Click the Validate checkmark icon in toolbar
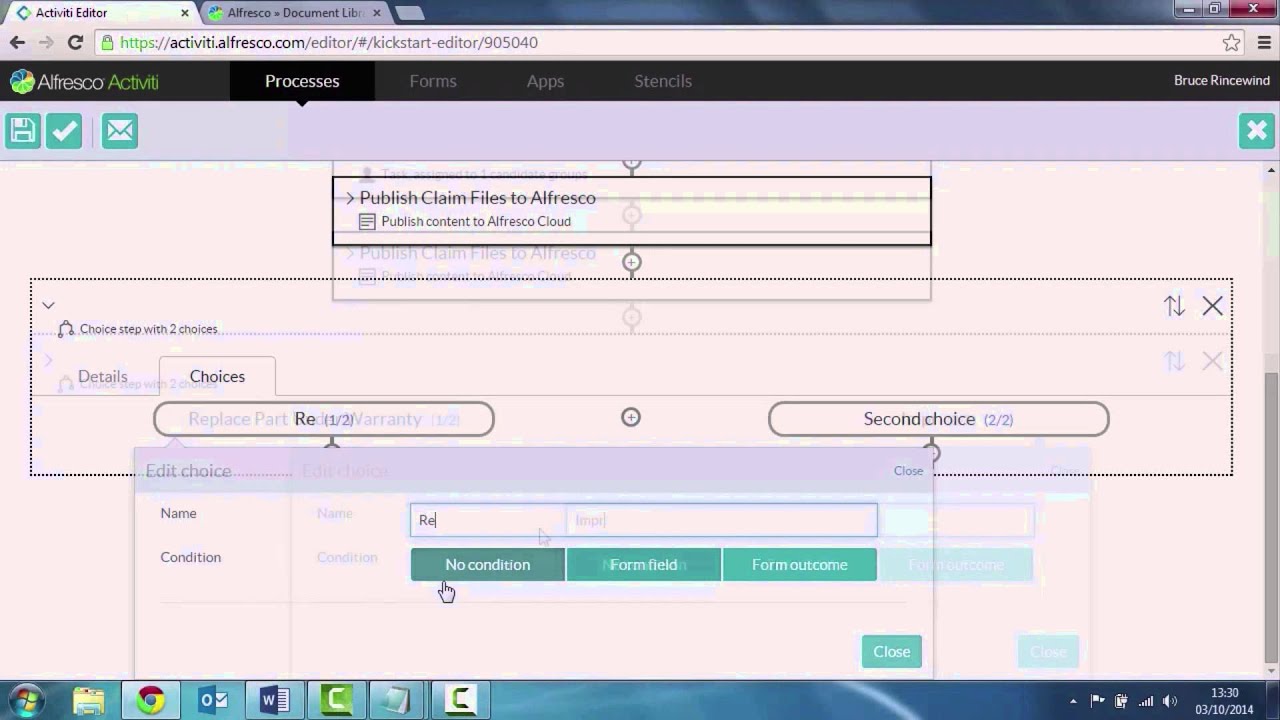The image size is (1280, 720). [64, 131]
